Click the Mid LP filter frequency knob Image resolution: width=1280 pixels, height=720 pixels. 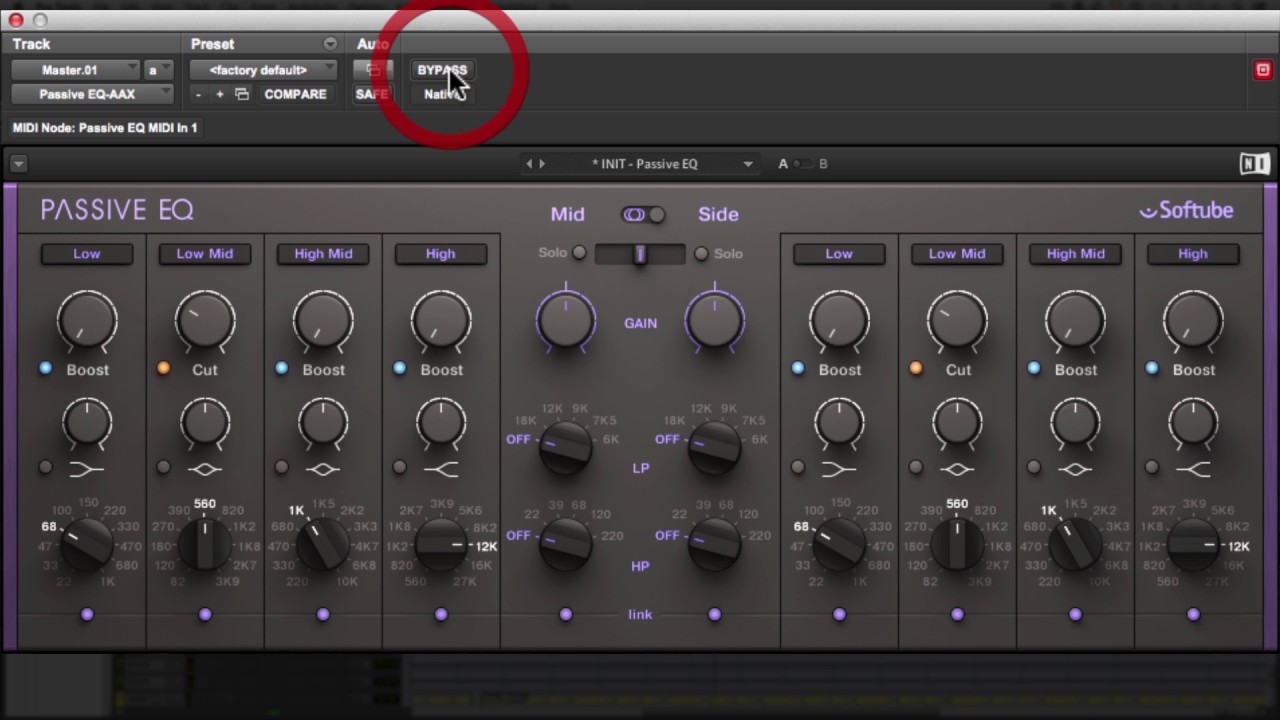(x=566, y=446)
